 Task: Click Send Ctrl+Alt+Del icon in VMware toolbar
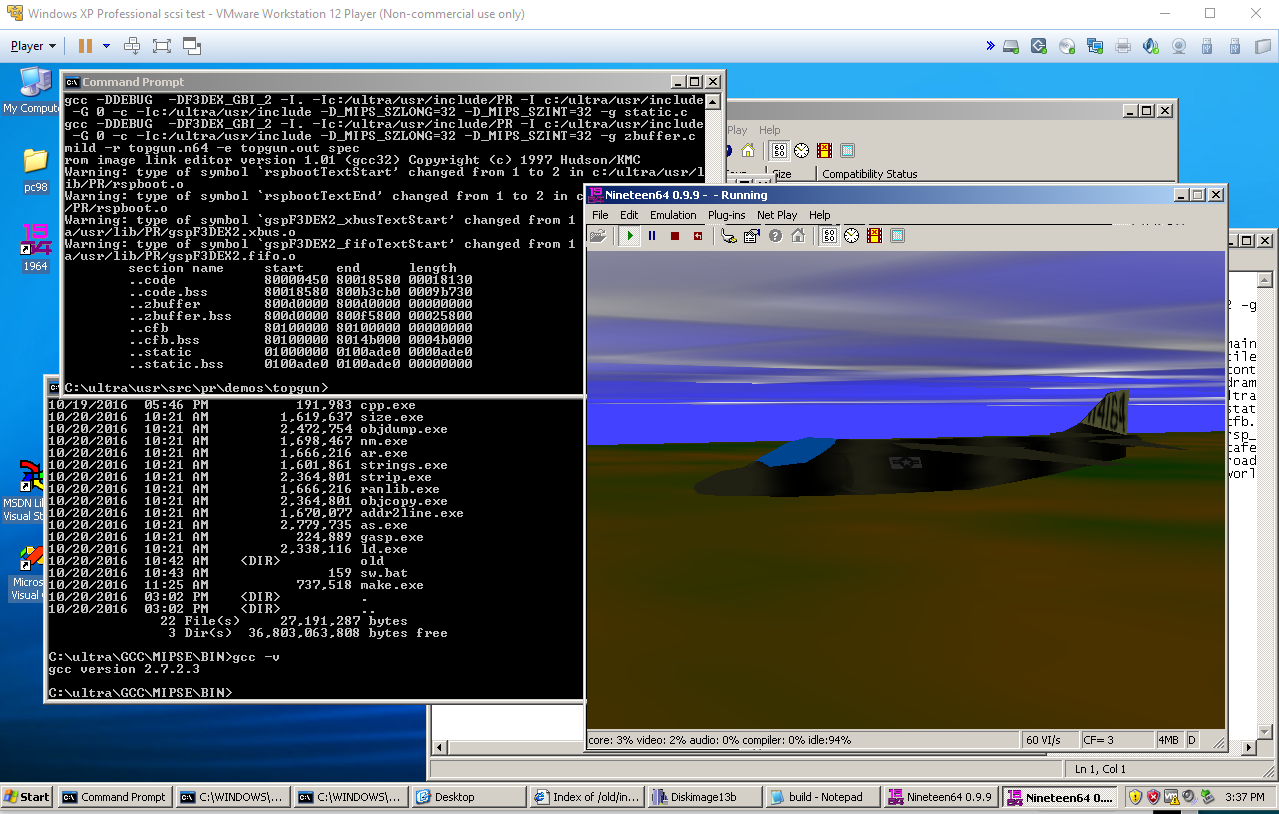132,46
